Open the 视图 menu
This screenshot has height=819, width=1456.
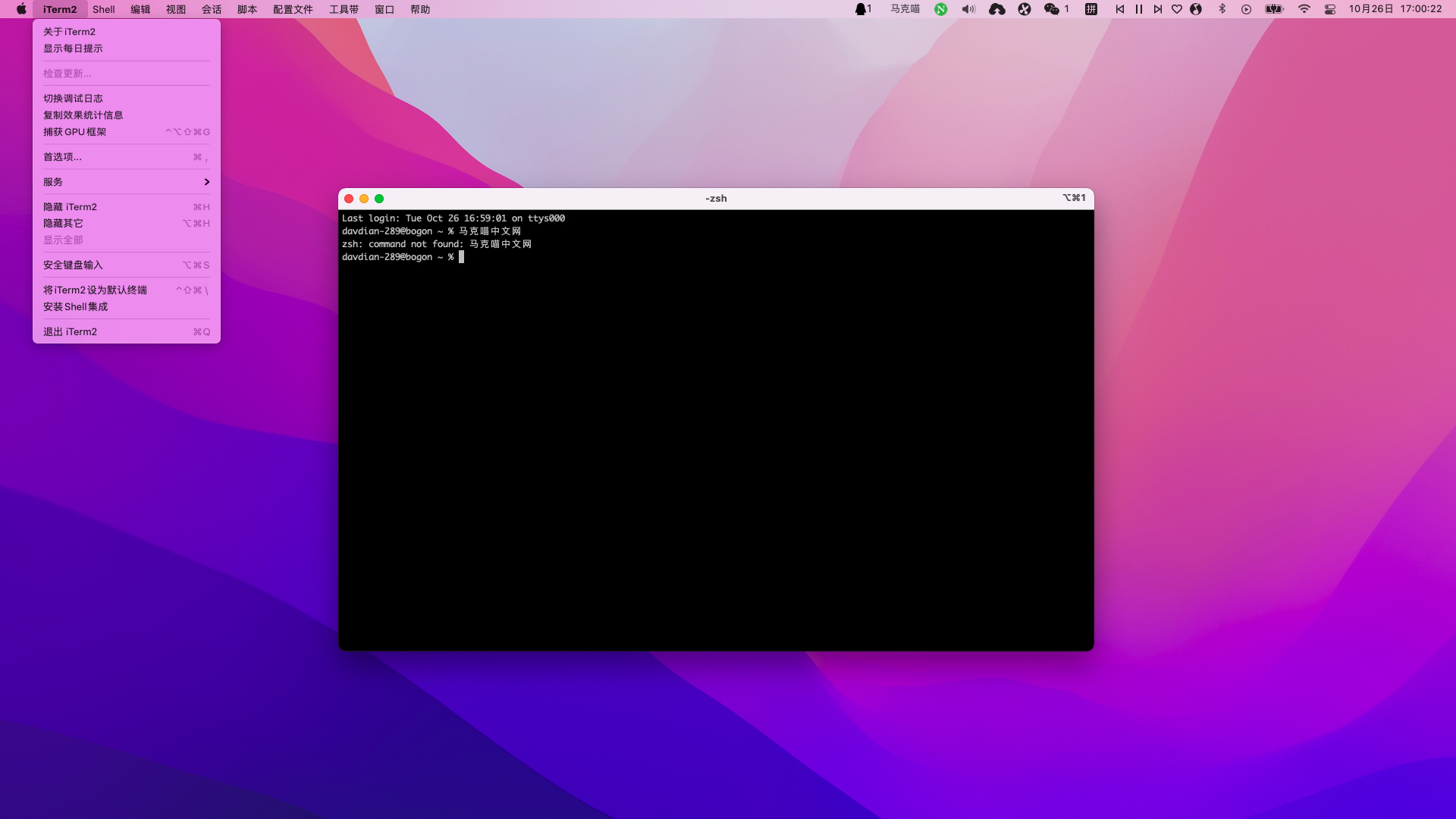tap(176, 9)
